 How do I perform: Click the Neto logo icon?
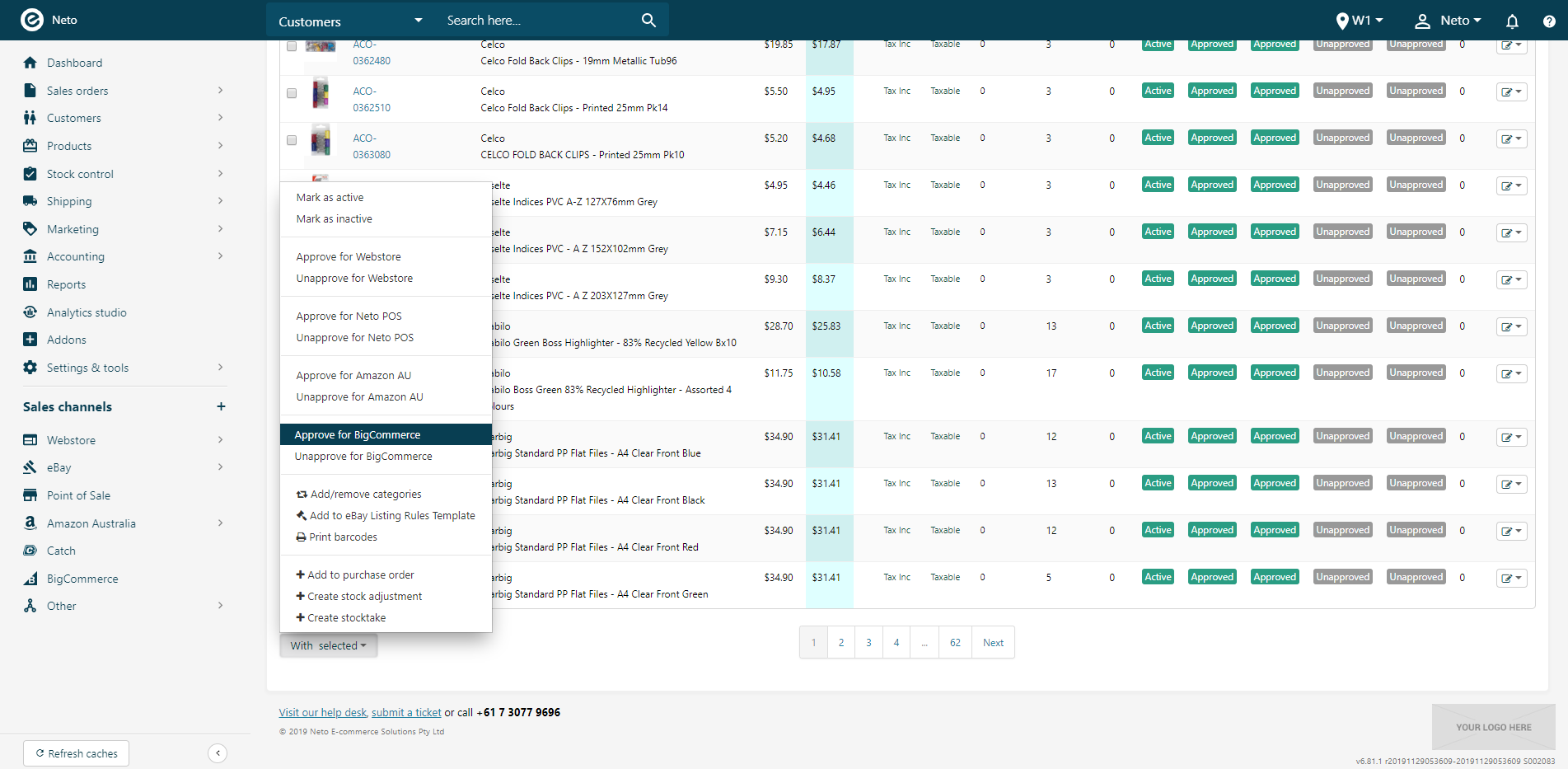31,20
